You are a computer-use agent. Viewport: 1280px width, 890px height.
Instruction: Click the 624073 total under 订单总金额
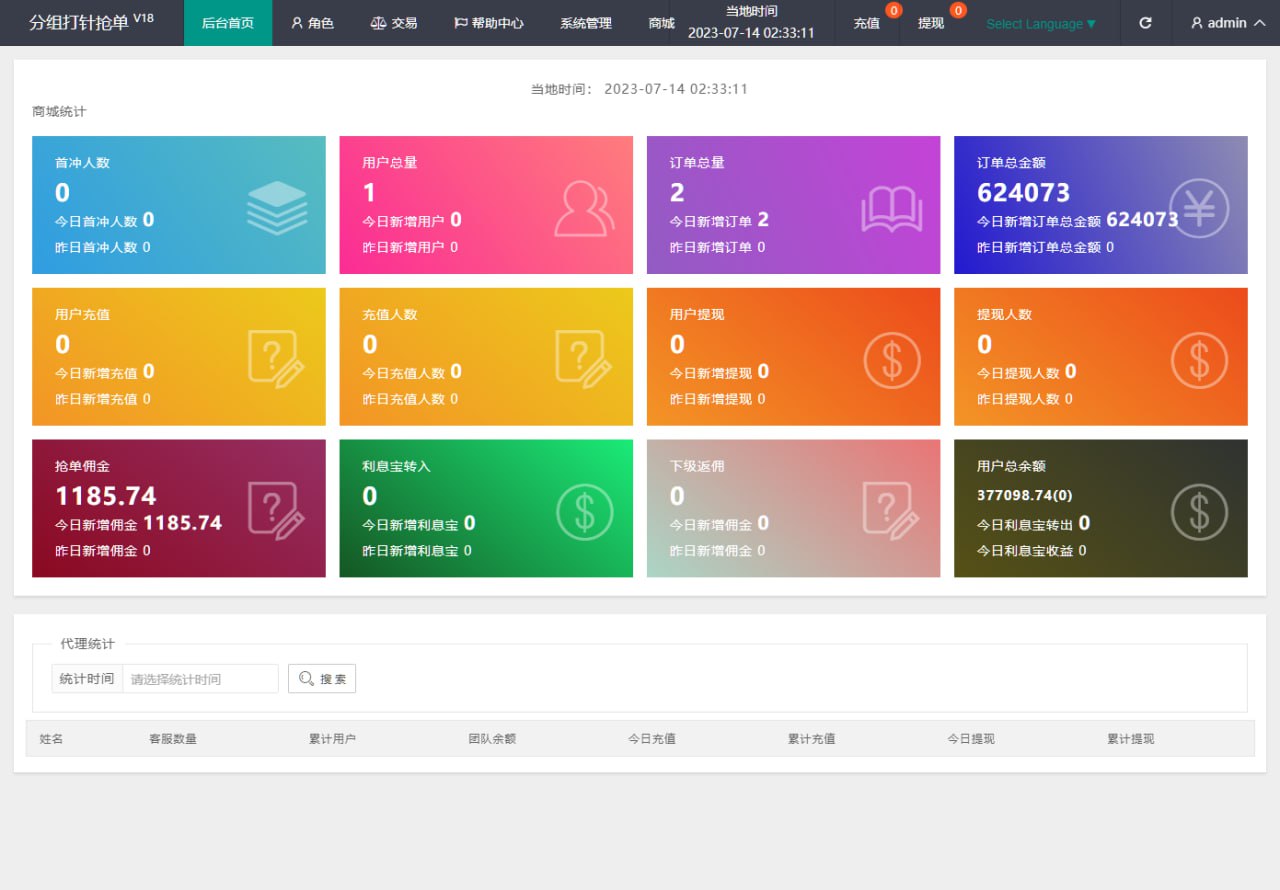pos(1023,192)
